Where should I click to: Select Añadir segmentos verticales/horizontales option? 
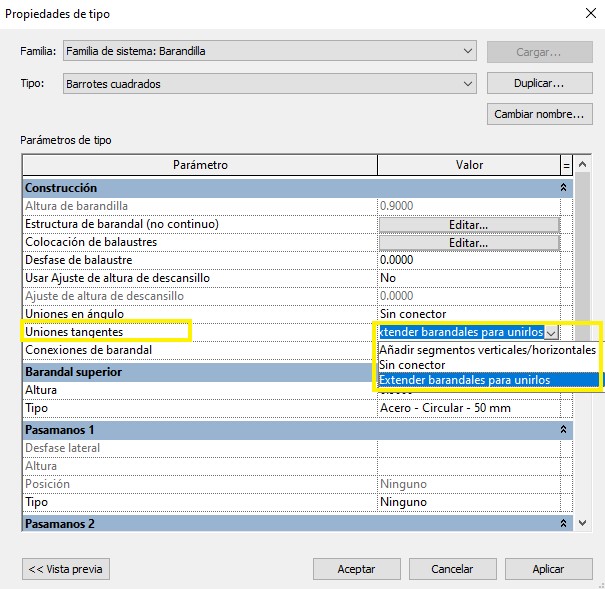[487, 350]
